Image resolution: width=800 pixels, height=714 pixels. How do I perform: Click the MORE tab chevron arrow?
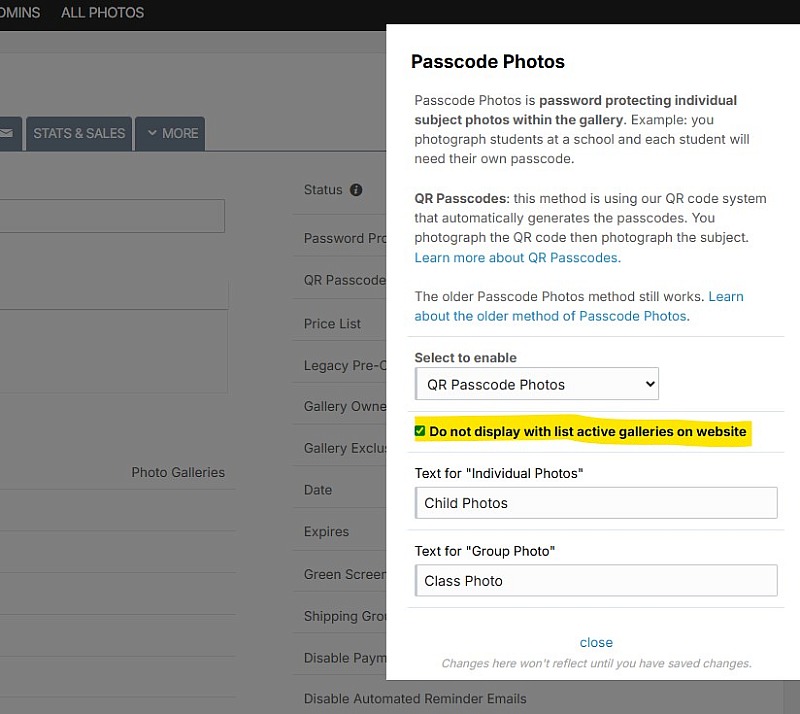point(152,133)
